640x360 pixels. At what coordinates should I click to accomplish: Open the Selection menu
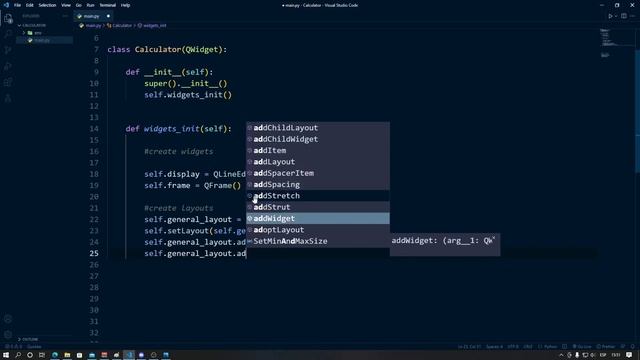coord(47,5)
